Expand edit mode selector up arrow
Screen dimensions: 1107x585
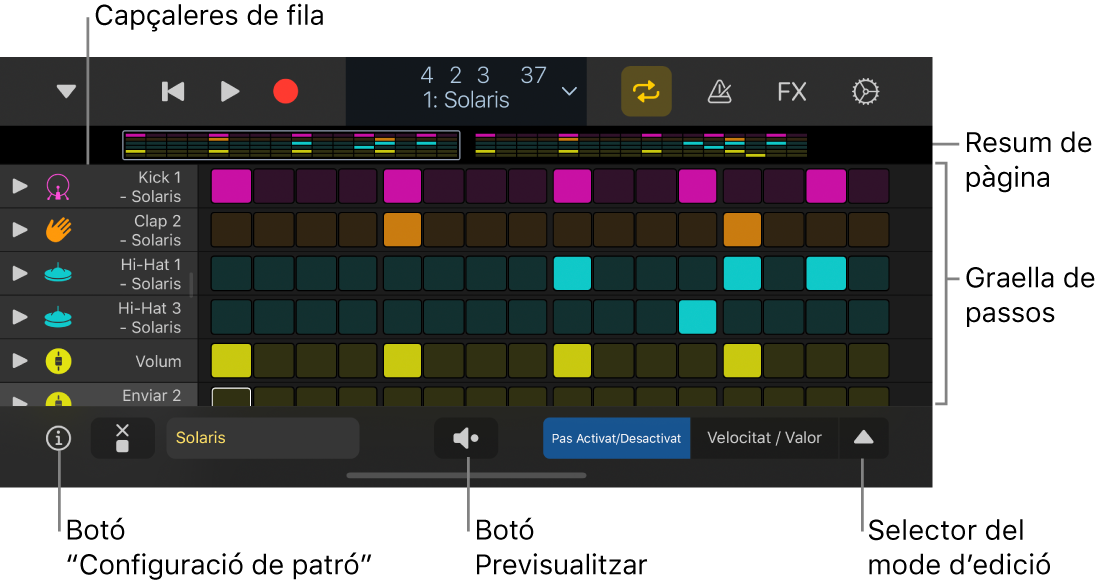tap(863, 438)
